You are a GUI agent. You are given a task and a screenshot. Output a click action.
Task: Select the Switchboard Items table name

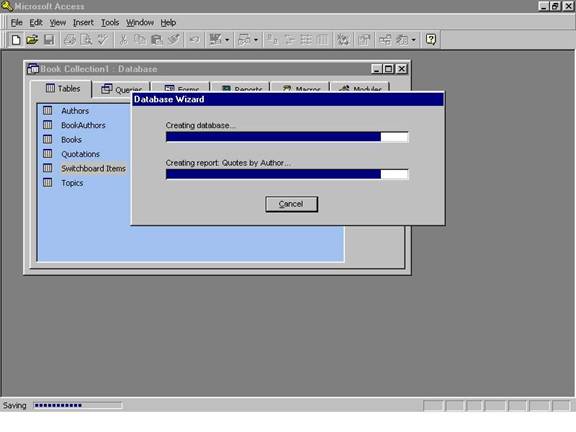[x=93, y=169]
